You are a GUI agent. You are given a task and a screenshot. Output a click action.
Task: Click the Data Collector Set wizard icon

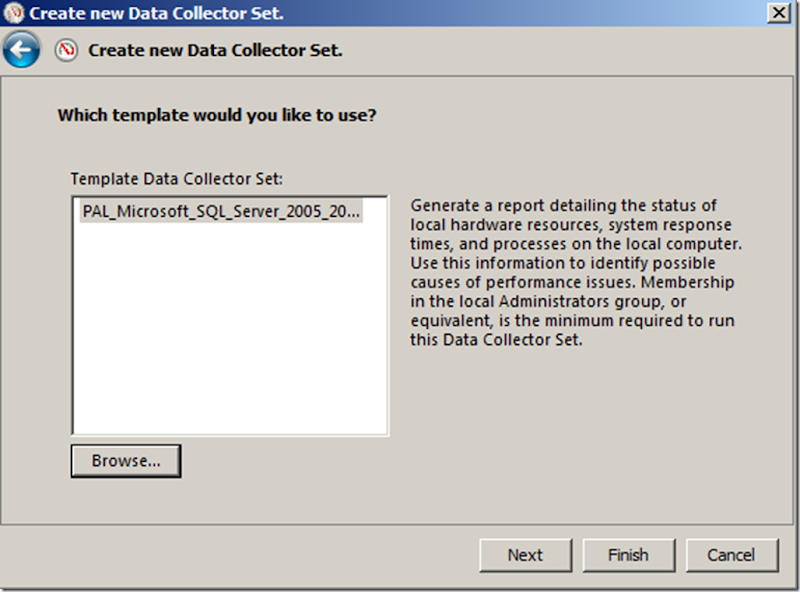(65, 50)
